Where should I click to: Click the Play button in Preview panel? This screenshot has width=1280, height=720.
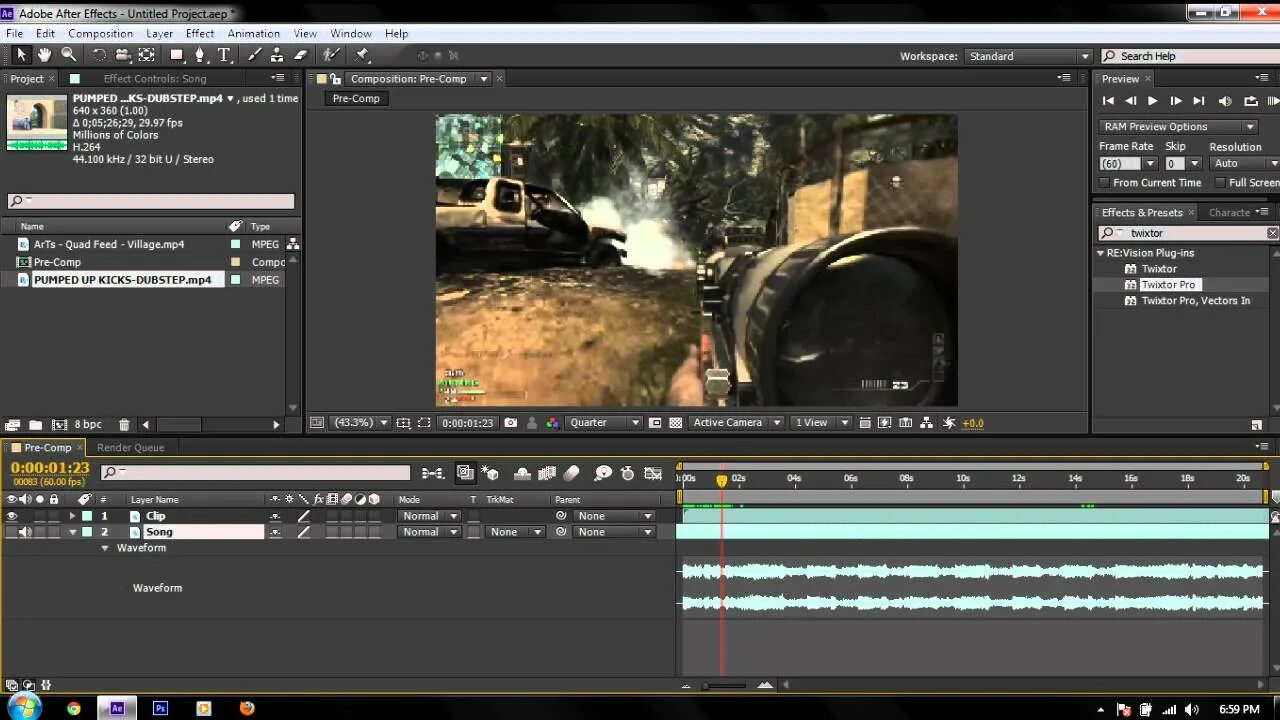1152,101
